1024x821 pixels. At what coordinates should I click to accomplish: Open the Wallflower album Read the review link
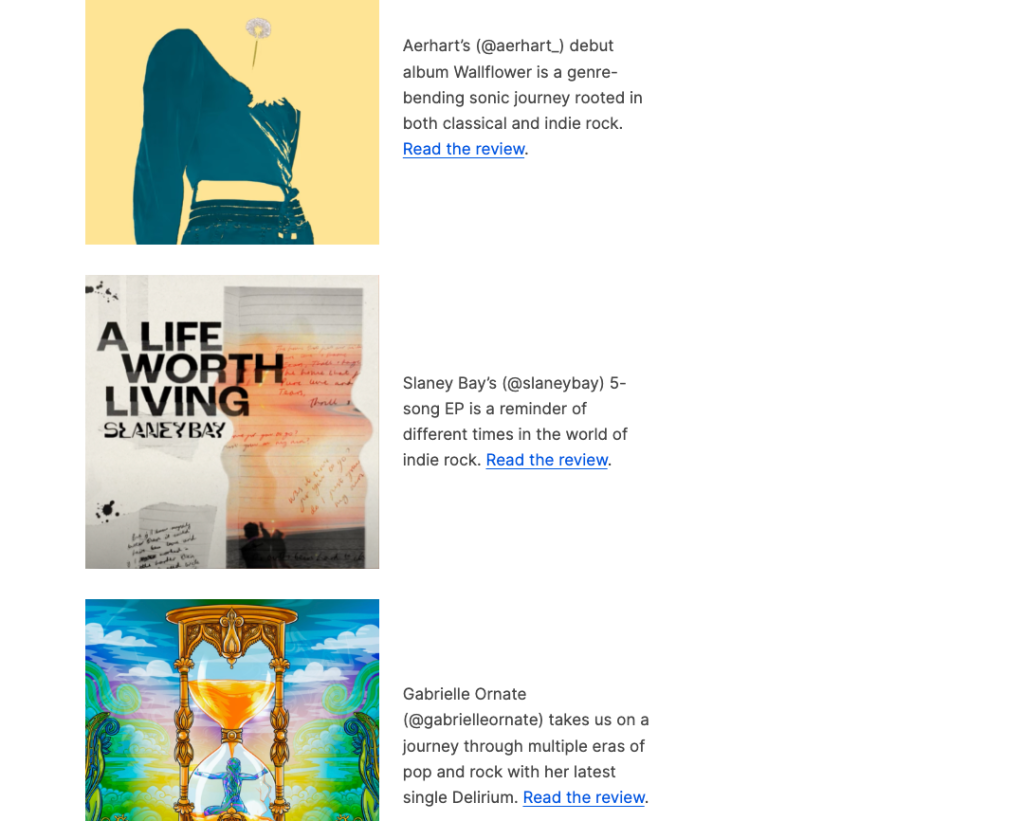coord(464,149)
